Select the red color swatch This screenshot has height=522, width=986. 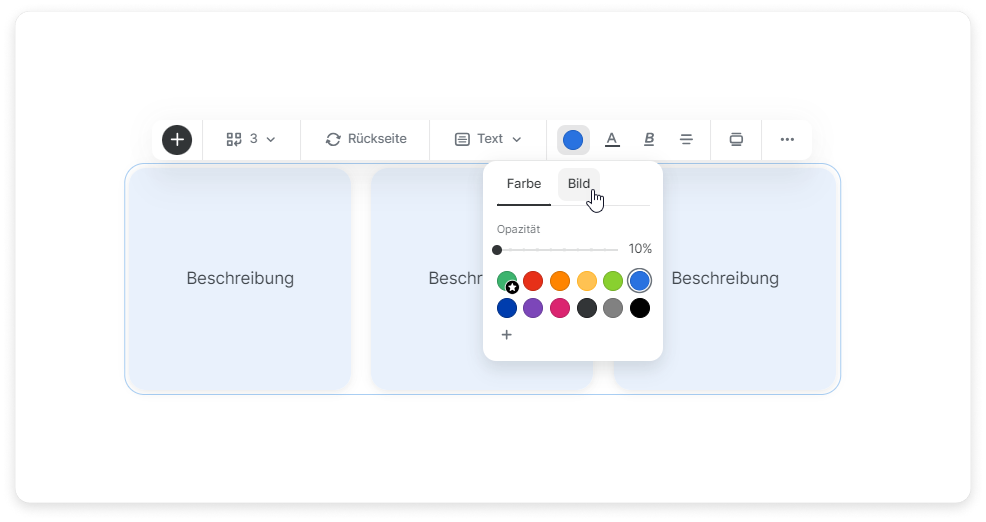pyautogui.click(x=533, y=281)
